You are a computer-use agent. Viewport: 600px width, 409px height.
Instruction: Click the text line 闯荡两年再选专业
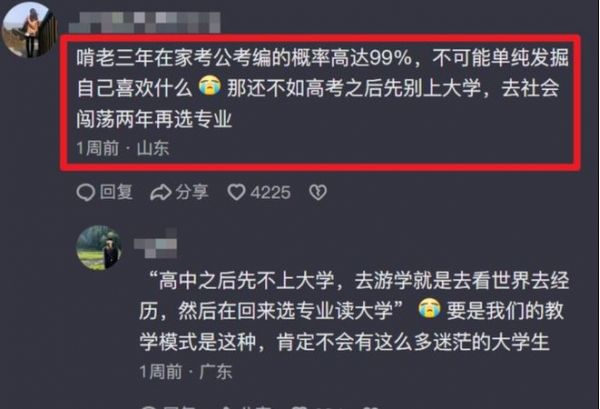(x=154, y=119)
